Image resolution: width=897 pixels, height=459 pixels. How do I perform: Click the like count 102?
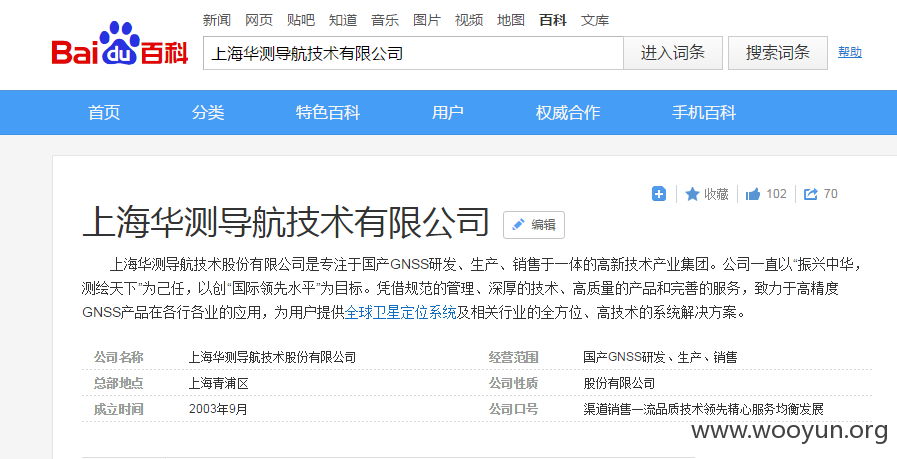click(x=776, y=194)
